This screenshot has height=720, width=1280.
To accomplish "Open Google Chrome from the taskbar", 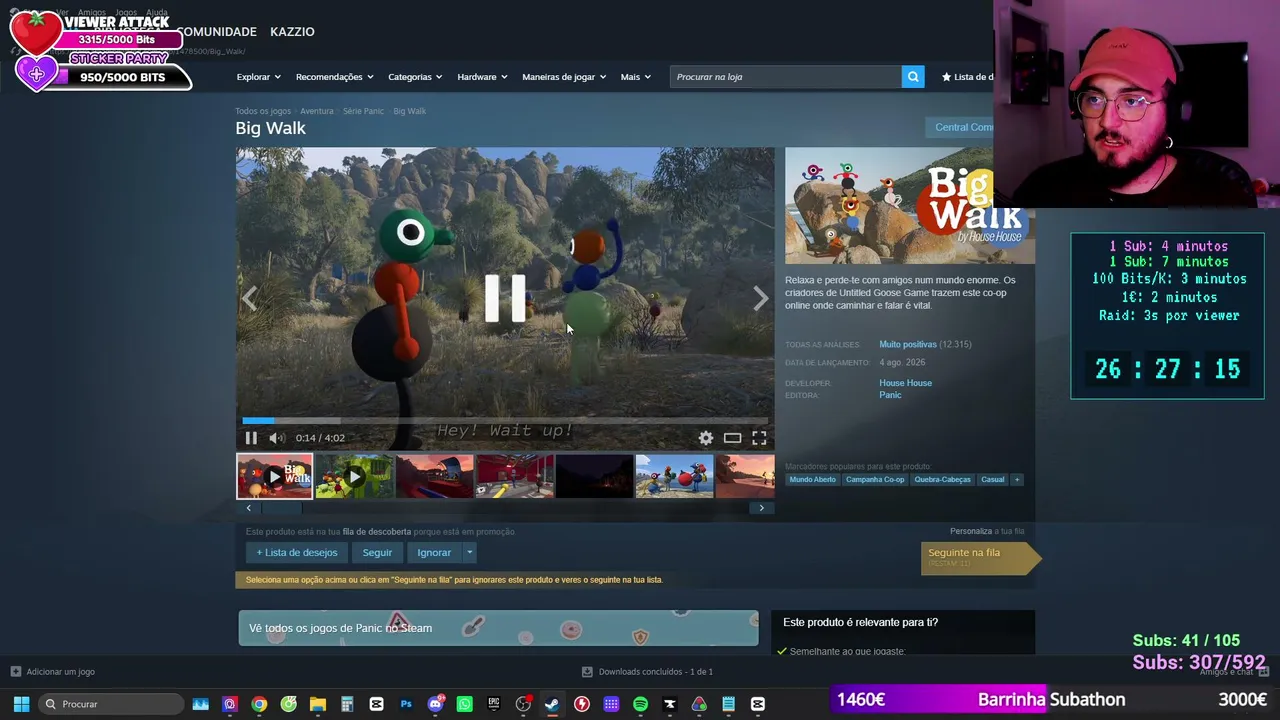I will (259, 704).
